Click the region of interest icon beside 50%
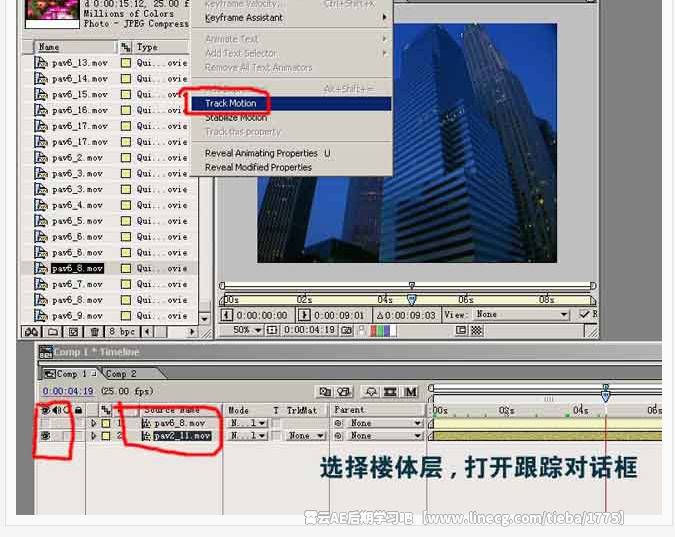The image size is (675, 537). [x=272, y=330]
